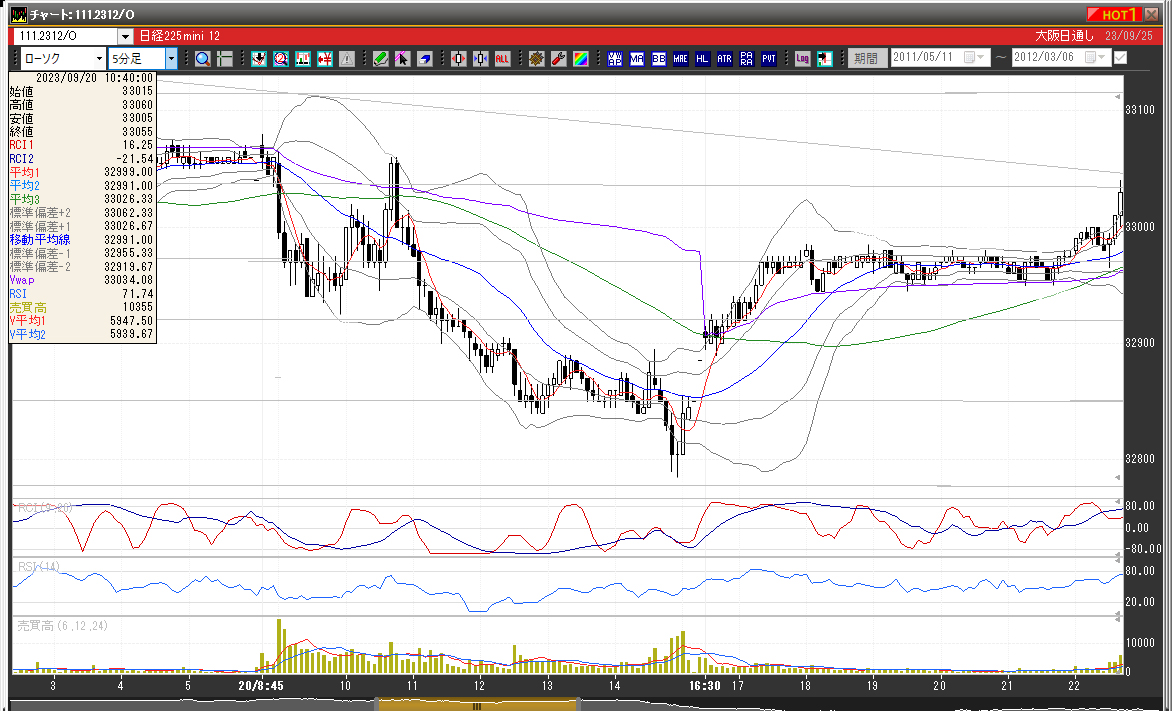Image resolution: width=1172 pixels, height=711 pixels.
Task: Click the RSI value row showing 71.74
Action: (81, 293)
